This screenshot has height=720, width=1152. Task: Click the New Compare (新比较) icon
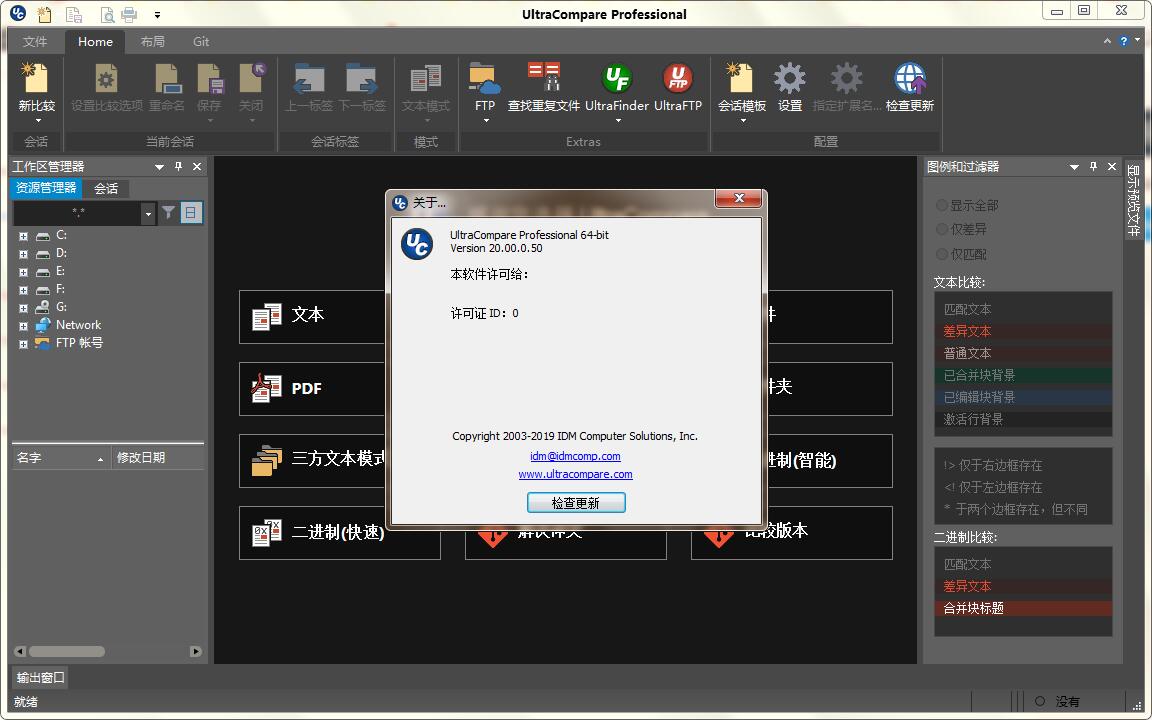36,80
